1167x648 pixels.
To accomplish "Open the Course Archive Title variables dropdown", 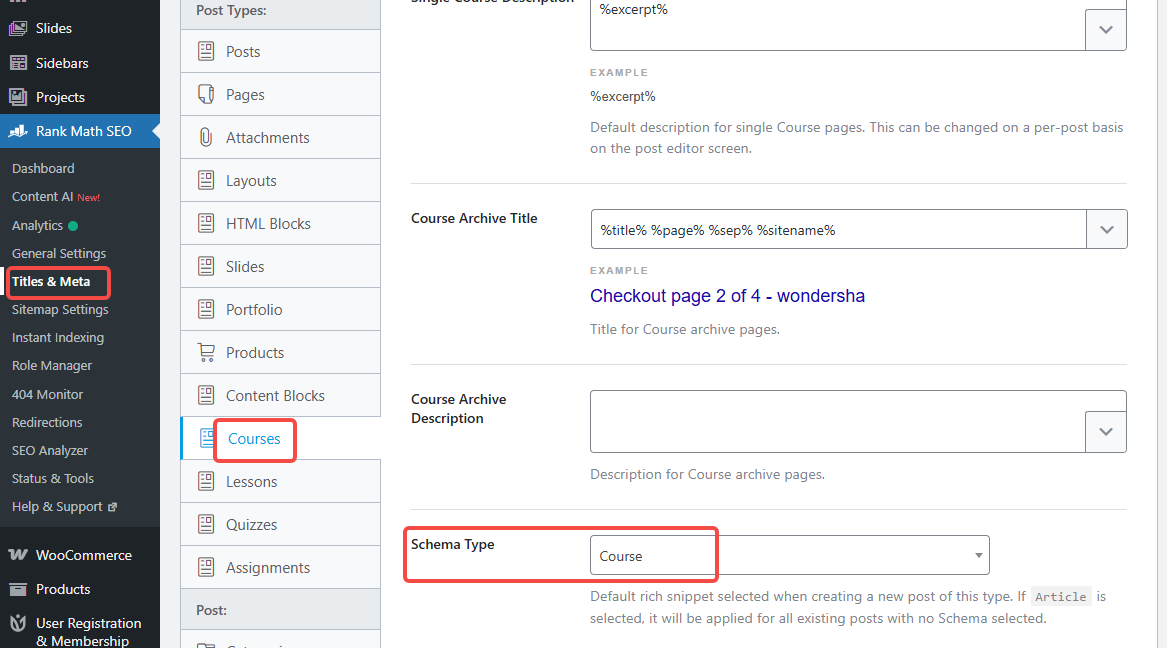I will pos(1106,229).
